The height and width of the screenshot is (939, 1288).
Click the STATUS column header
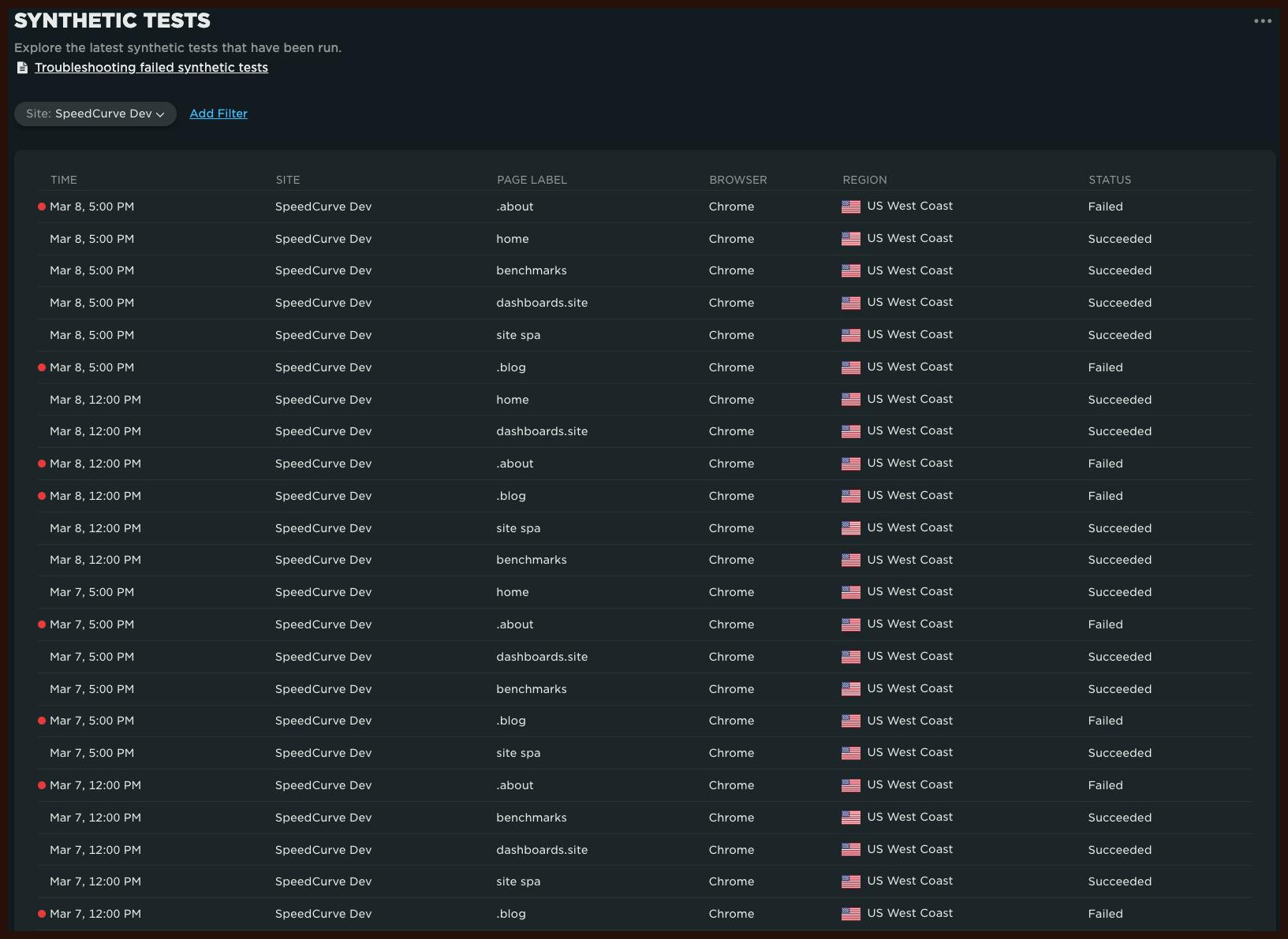1110,180
